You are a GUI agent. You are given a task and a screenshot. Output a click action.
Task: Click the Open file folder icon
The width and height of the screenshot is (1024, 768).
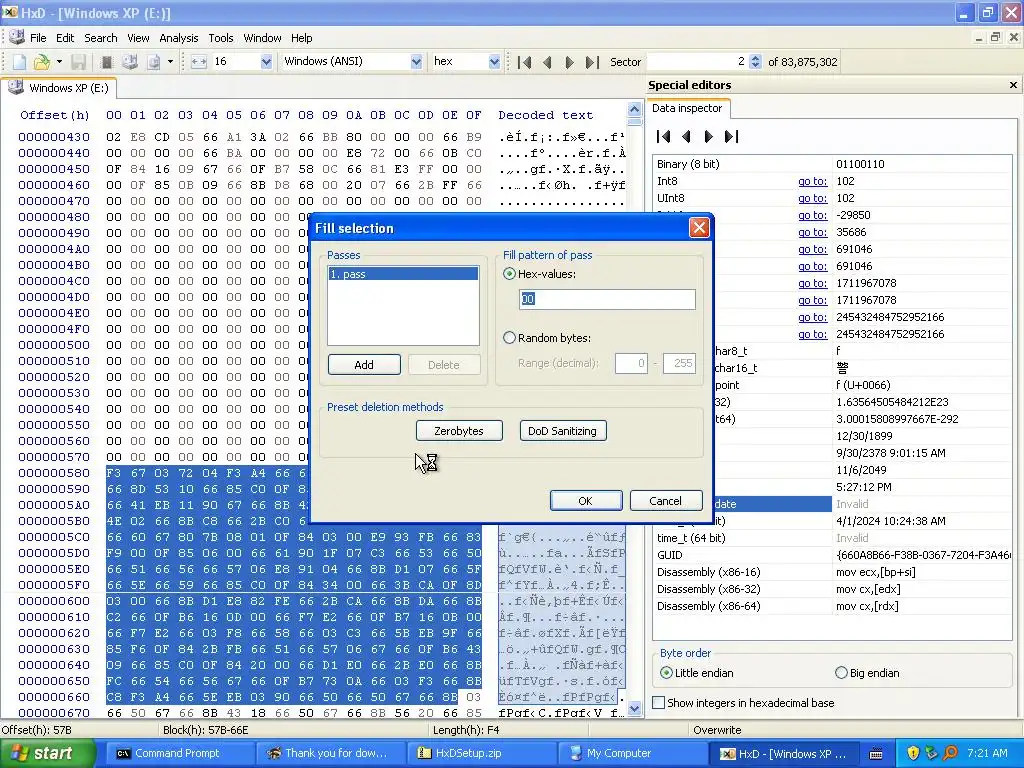click(41, 62)
